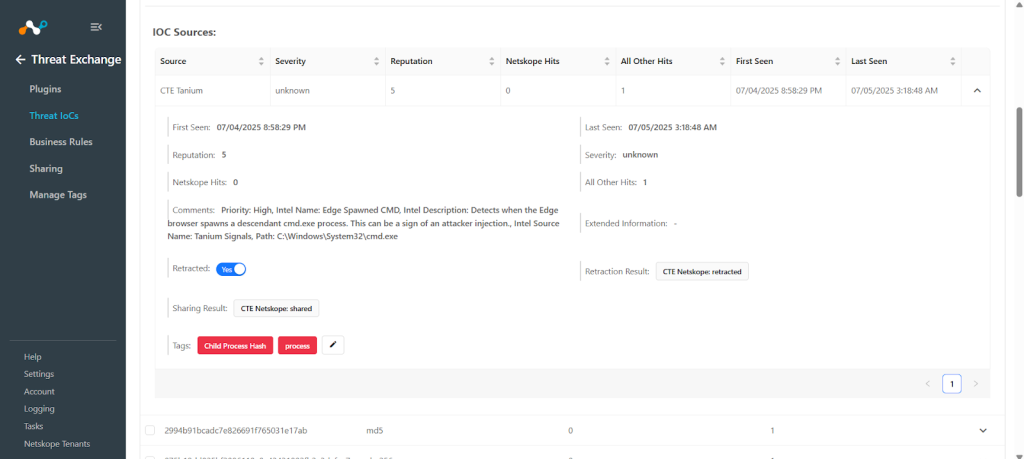Sort the Source column

[261, 61]
